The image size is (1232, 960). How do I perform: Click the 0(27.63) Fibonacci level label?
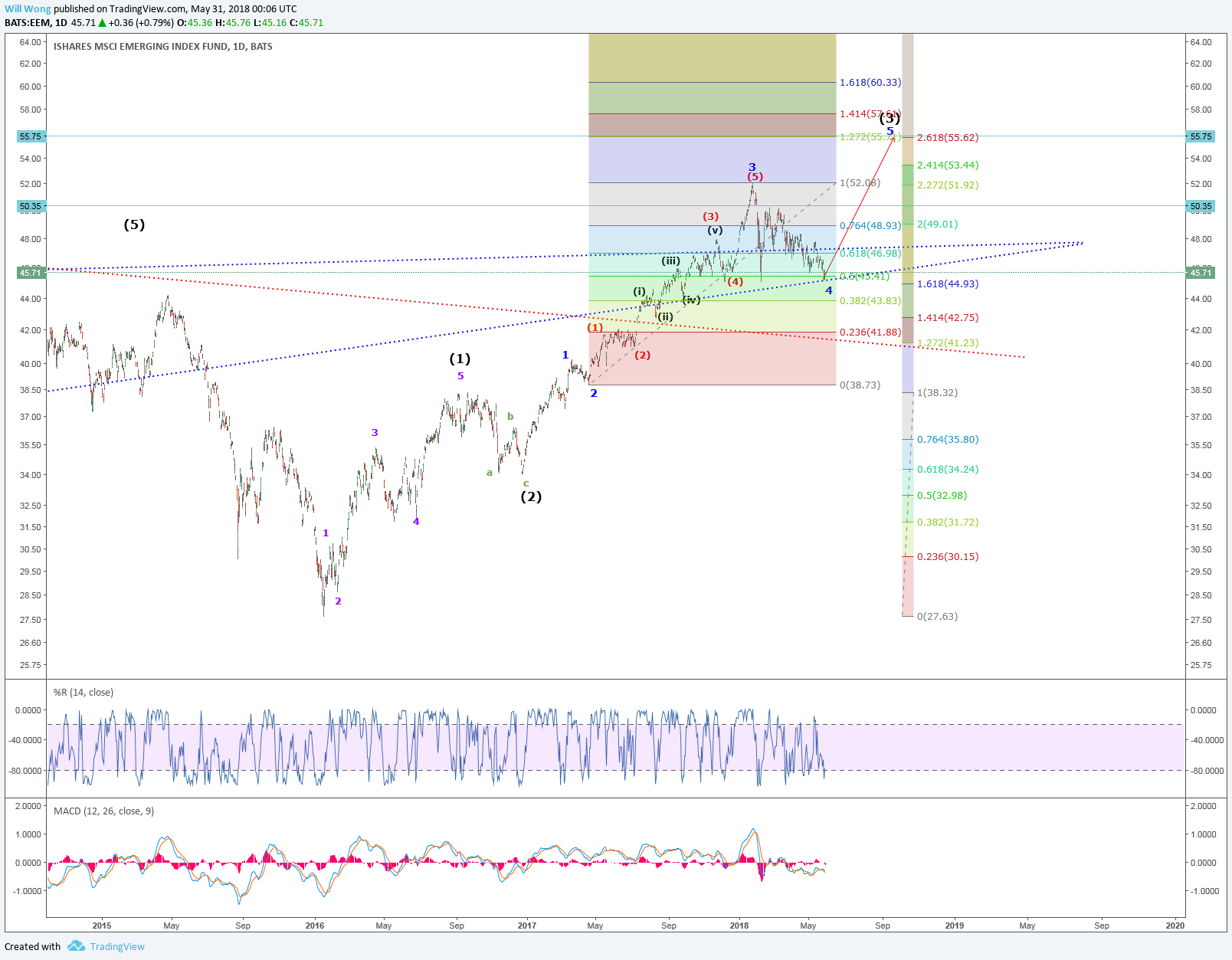click(938, 617)
